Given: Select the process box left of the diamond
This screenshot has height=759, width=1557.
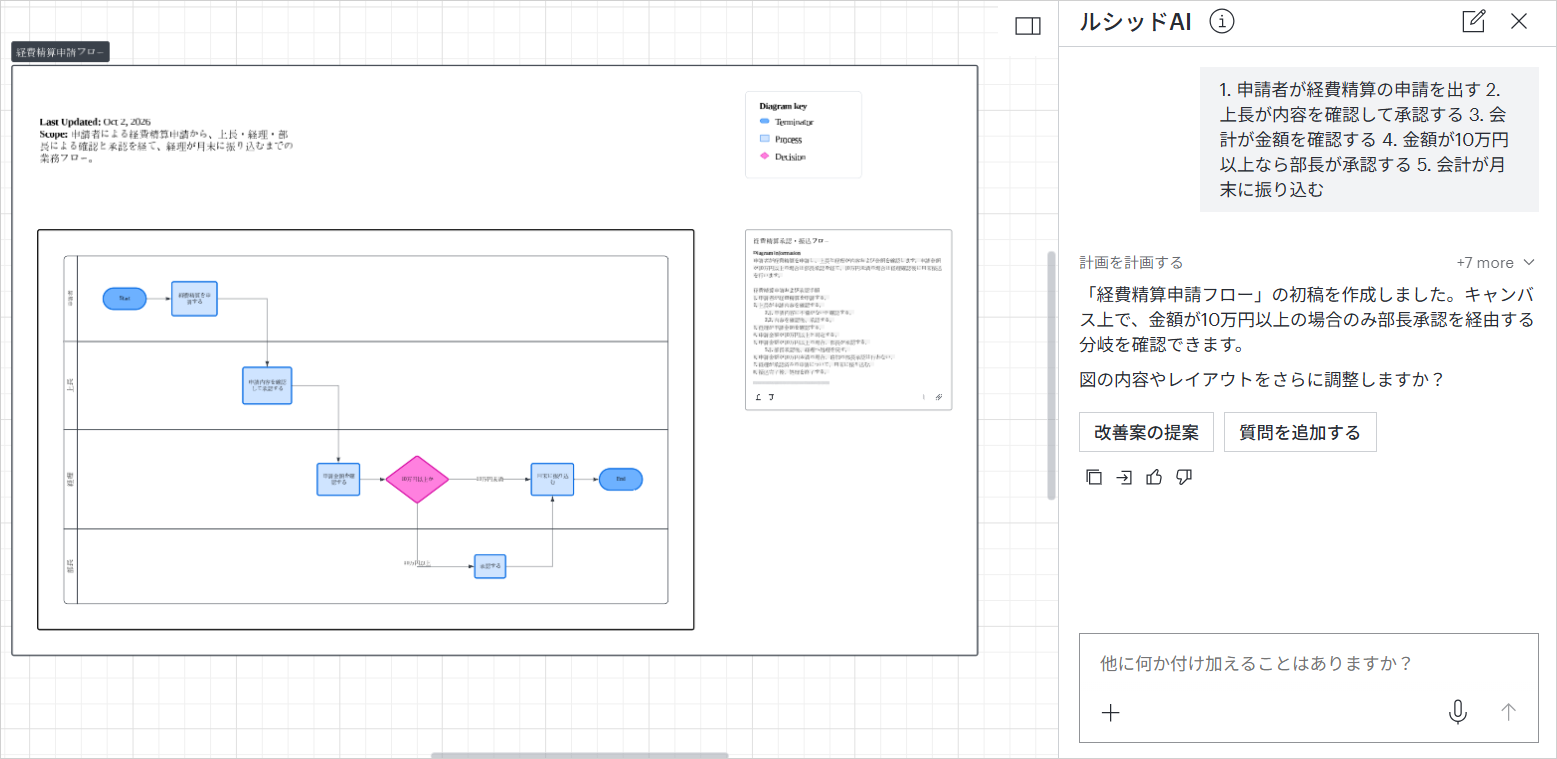Looking at the screenshot, I should tap(338, 480).
